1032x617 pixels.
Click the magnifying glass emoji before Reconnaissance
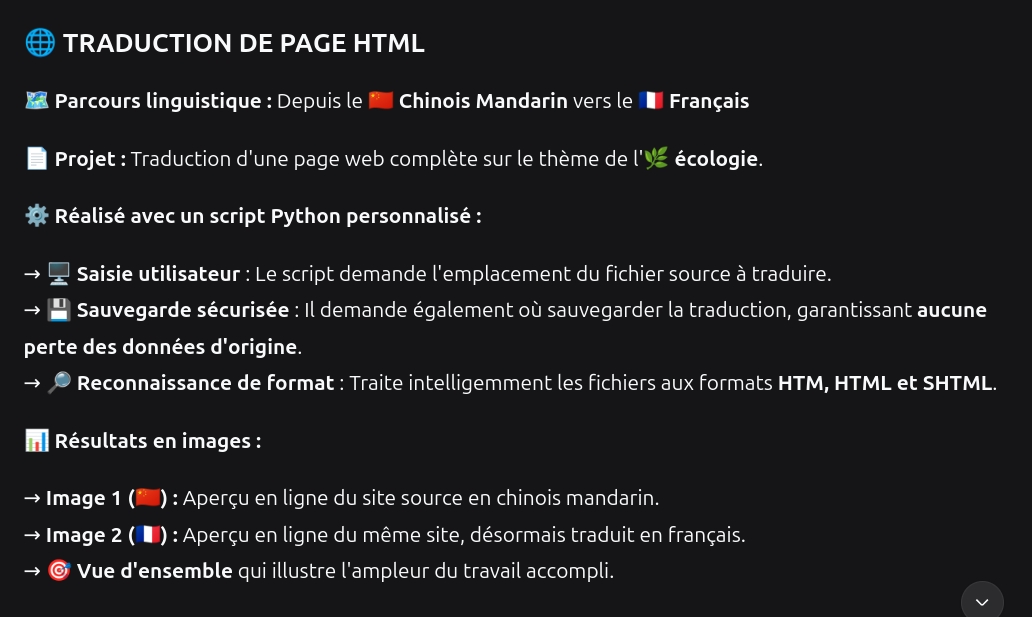pos(59,383)
